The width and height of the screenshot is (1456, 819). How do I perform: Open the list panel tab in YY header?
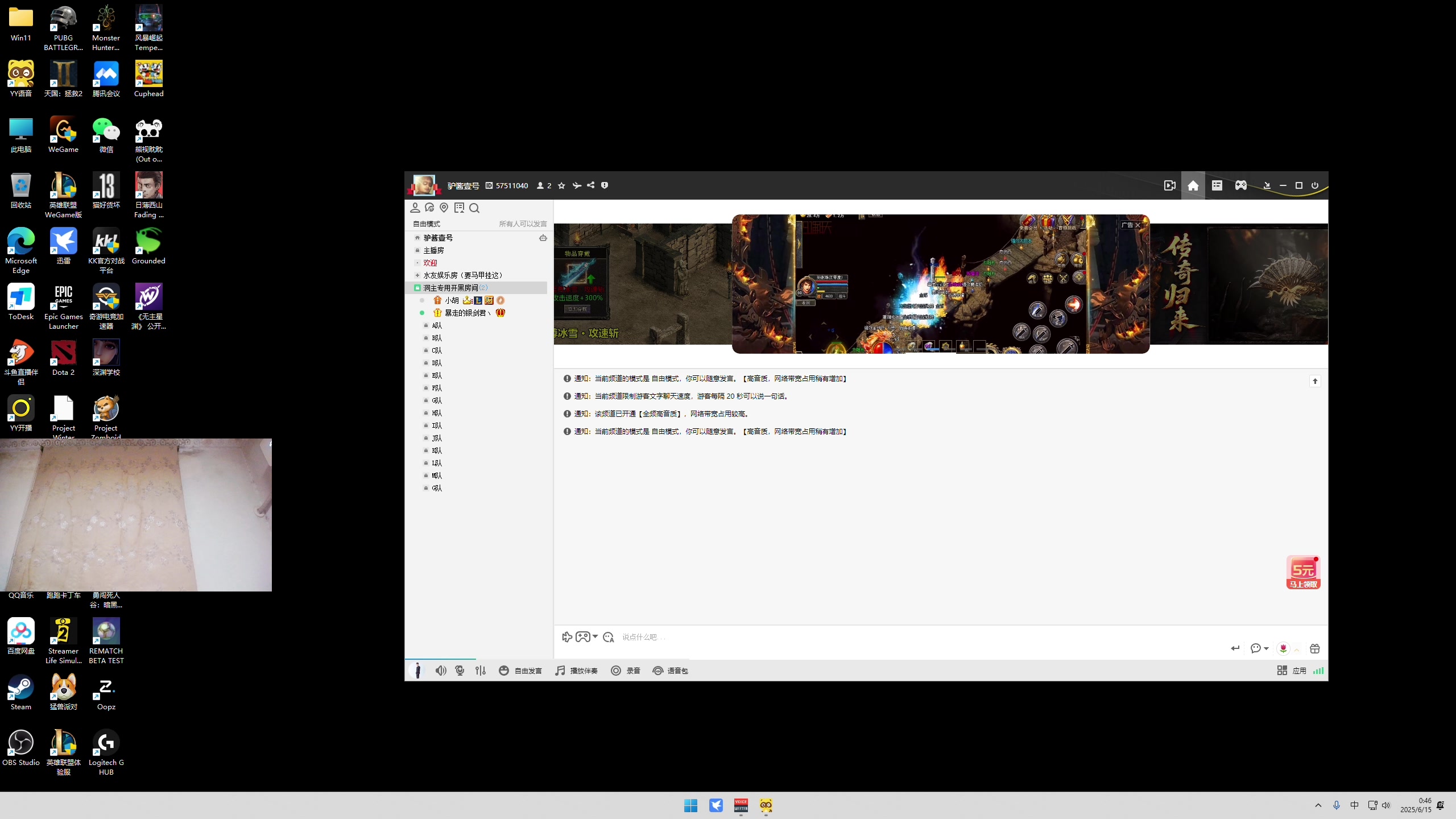coord(1217,185)
